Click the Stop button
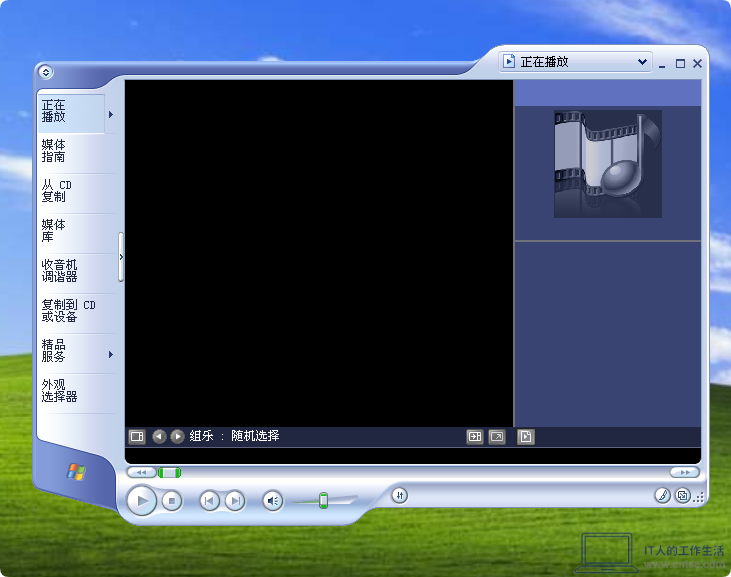The height and width of the screenshot is (577, 731). point(172,501)
